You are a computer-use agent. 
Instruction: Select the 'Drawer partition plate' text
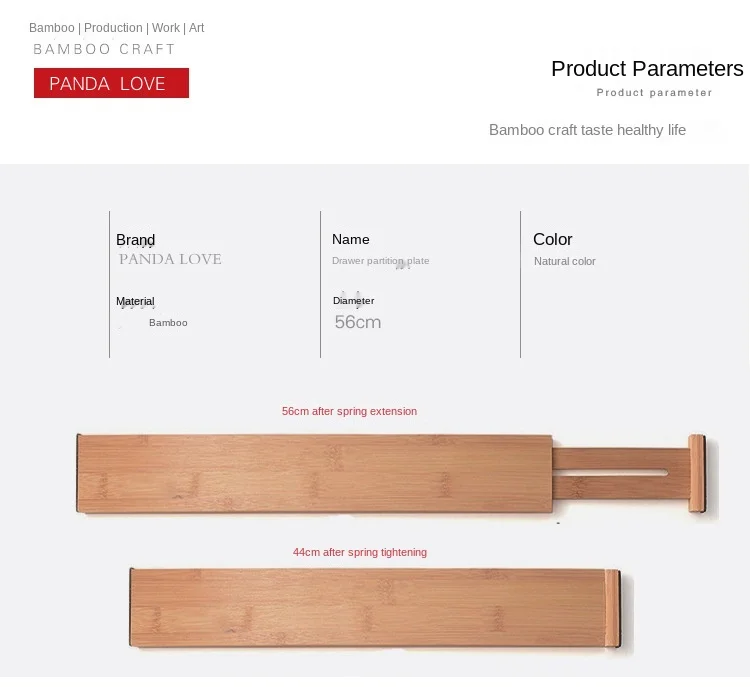(380, 261)
